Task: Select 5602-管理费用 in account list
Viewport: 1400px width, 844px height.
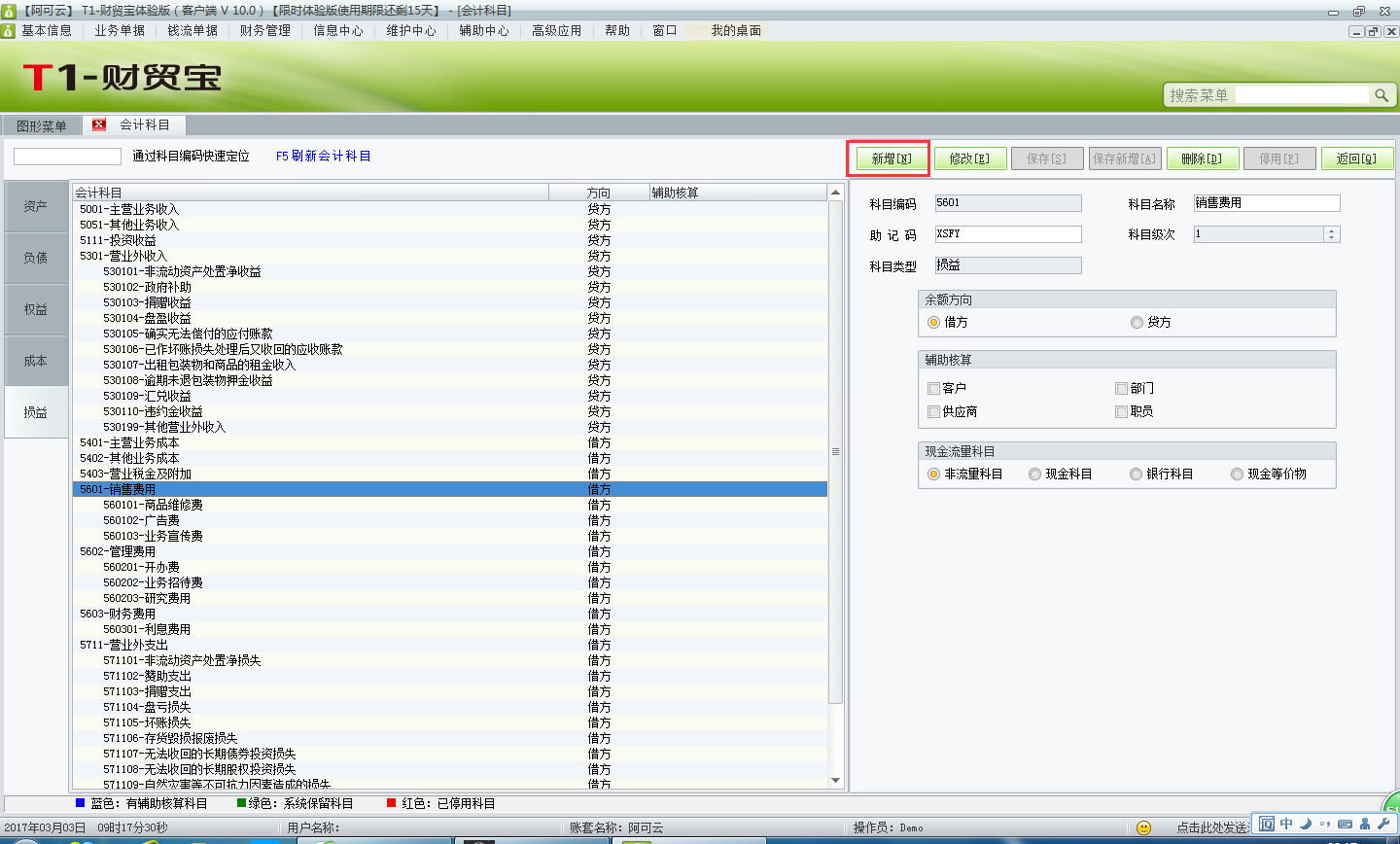Action: click(x=118, y=552)
